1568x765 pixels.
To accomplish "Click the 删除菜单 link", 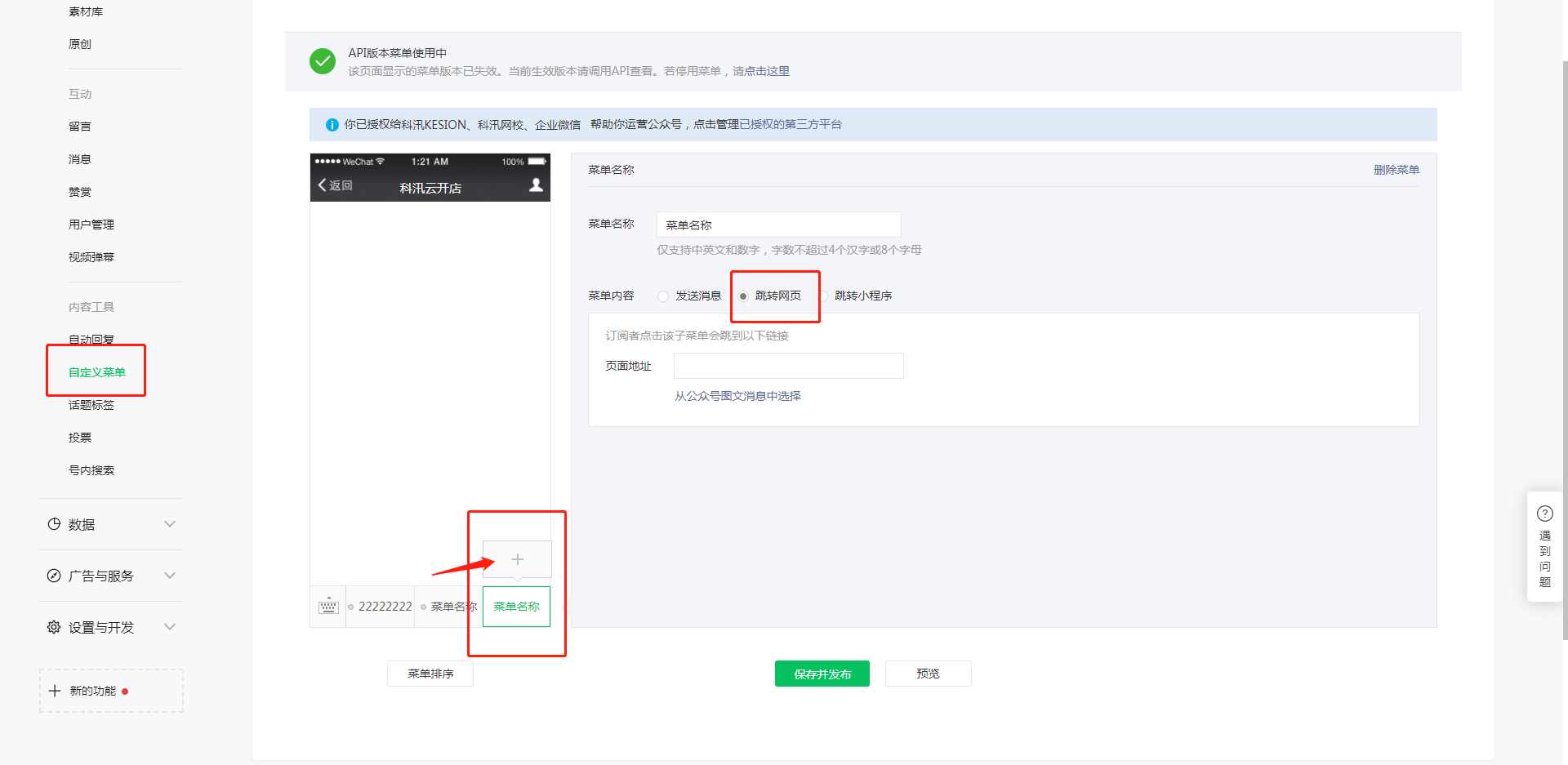I will click(x=1396, y=170).
